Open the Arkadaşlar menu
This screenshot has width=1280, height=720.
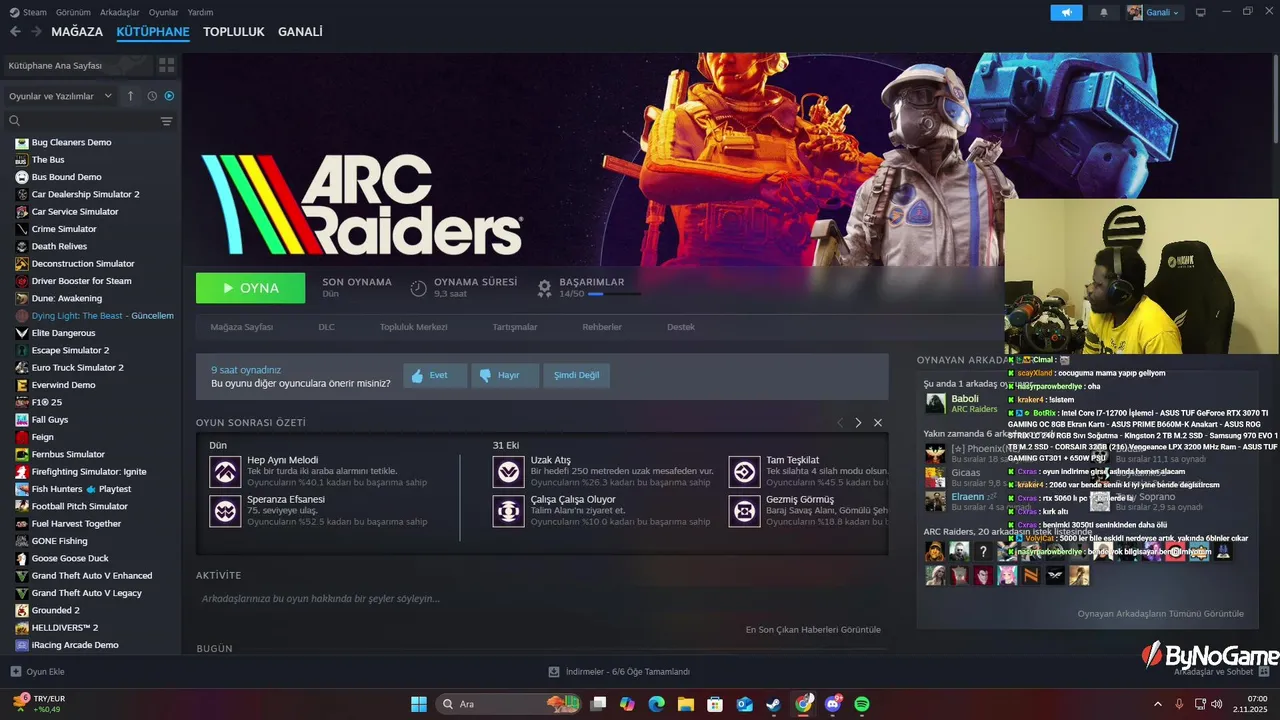tap(120, 12)
